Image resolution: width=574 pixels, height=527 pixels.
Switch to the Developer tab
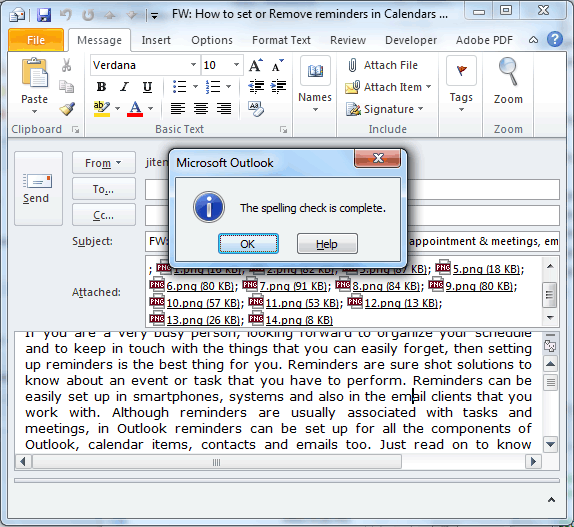pyautogui.click(x=411, y=40)
